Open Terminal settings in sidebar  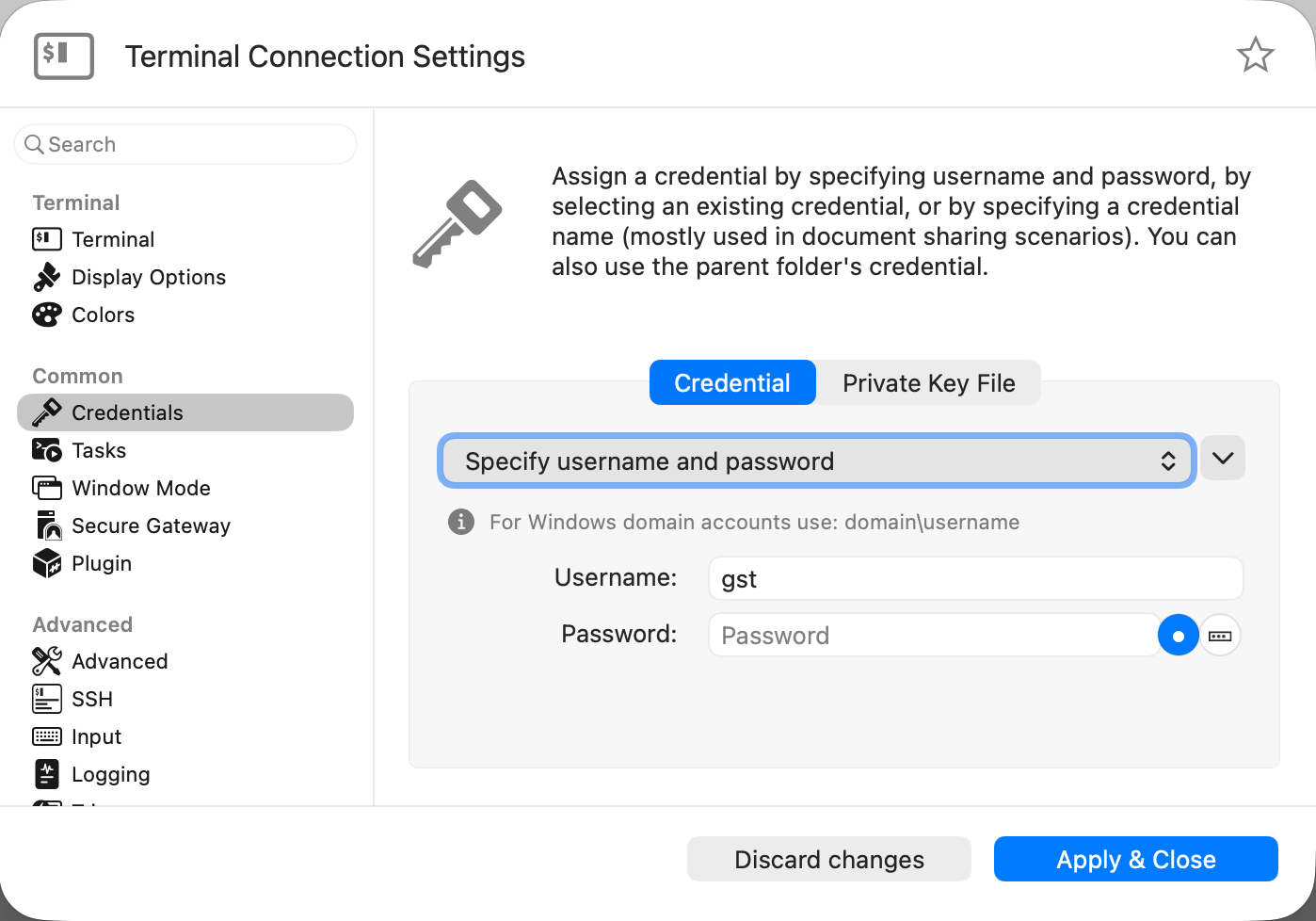click(112, 239)
